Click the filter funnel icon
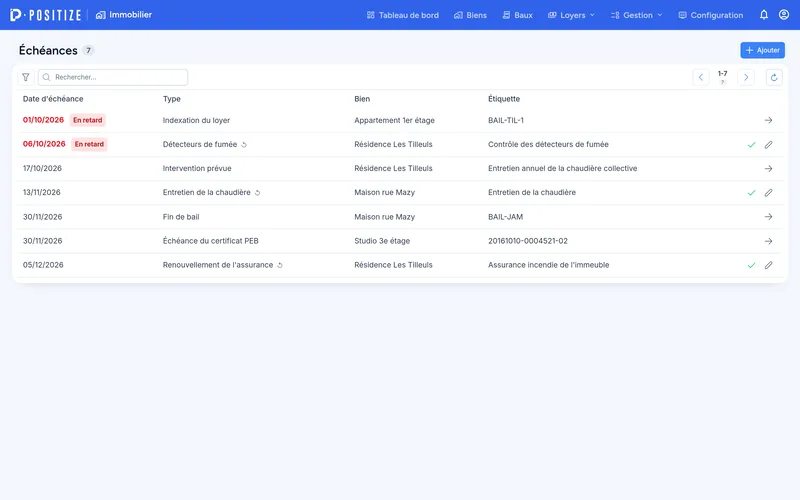 (26, 77)
